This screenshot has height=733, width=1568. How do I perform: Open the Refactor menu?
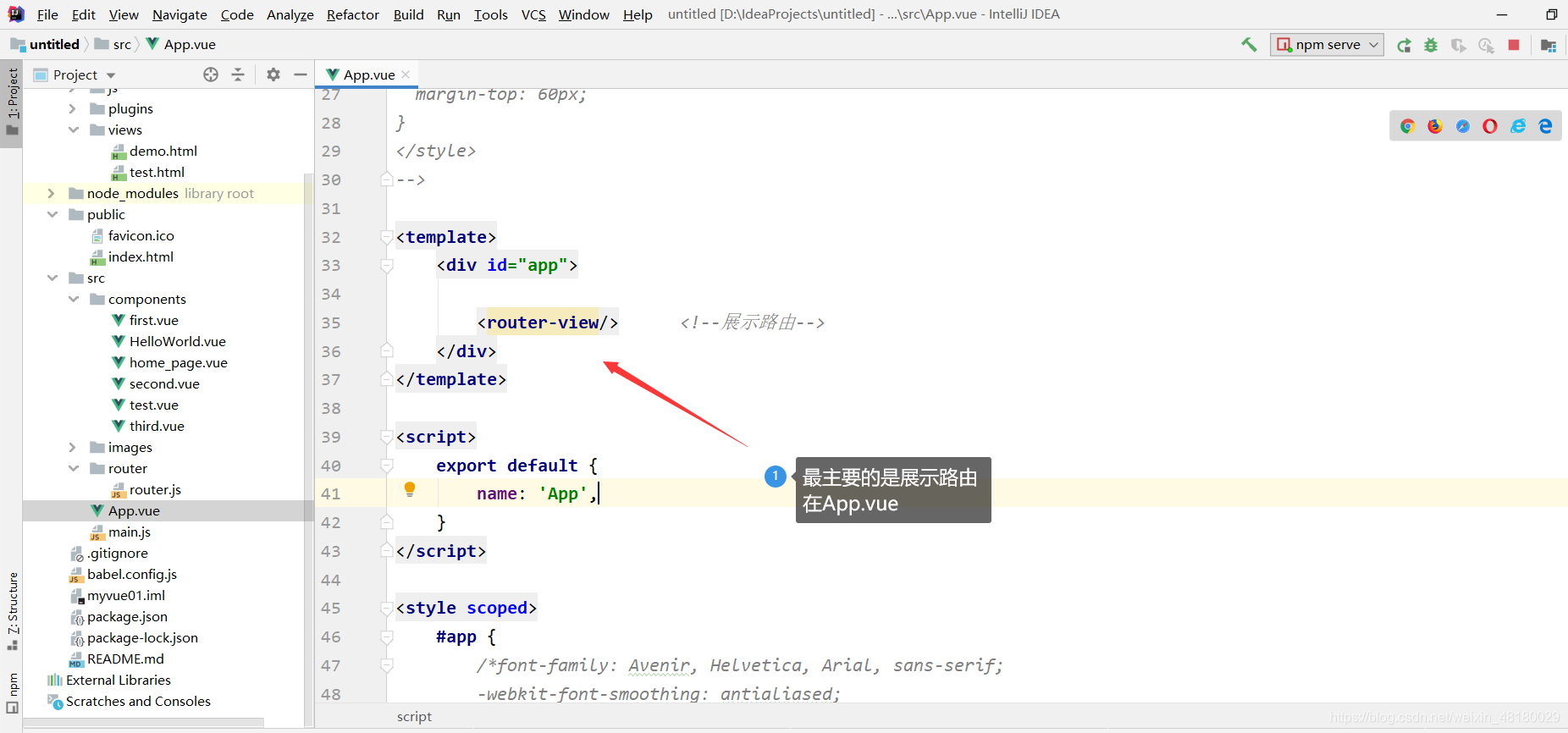point(353,14)
